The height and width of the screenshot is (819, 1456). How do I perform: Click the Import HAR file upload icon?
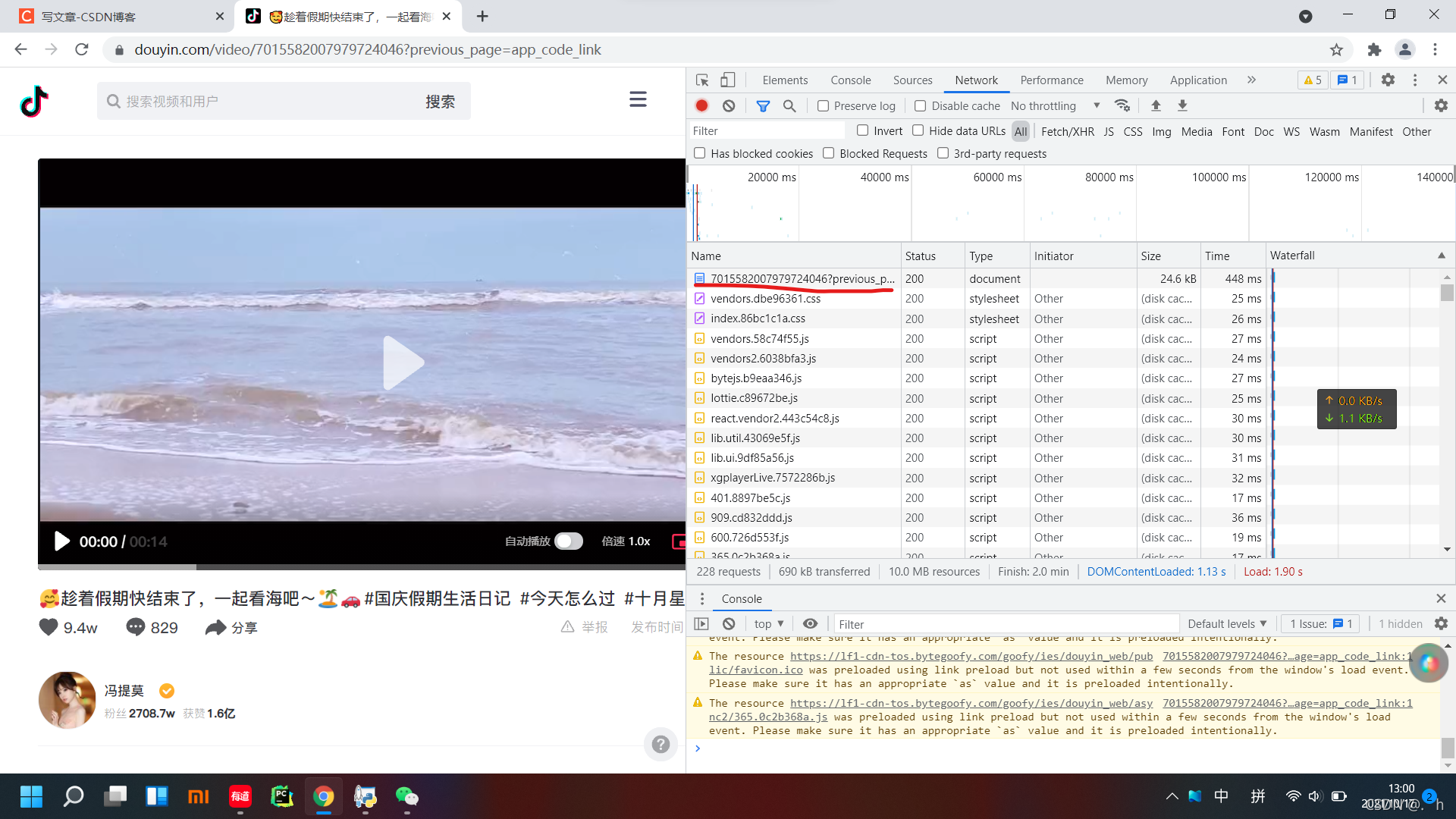[x=1156, y=105]
